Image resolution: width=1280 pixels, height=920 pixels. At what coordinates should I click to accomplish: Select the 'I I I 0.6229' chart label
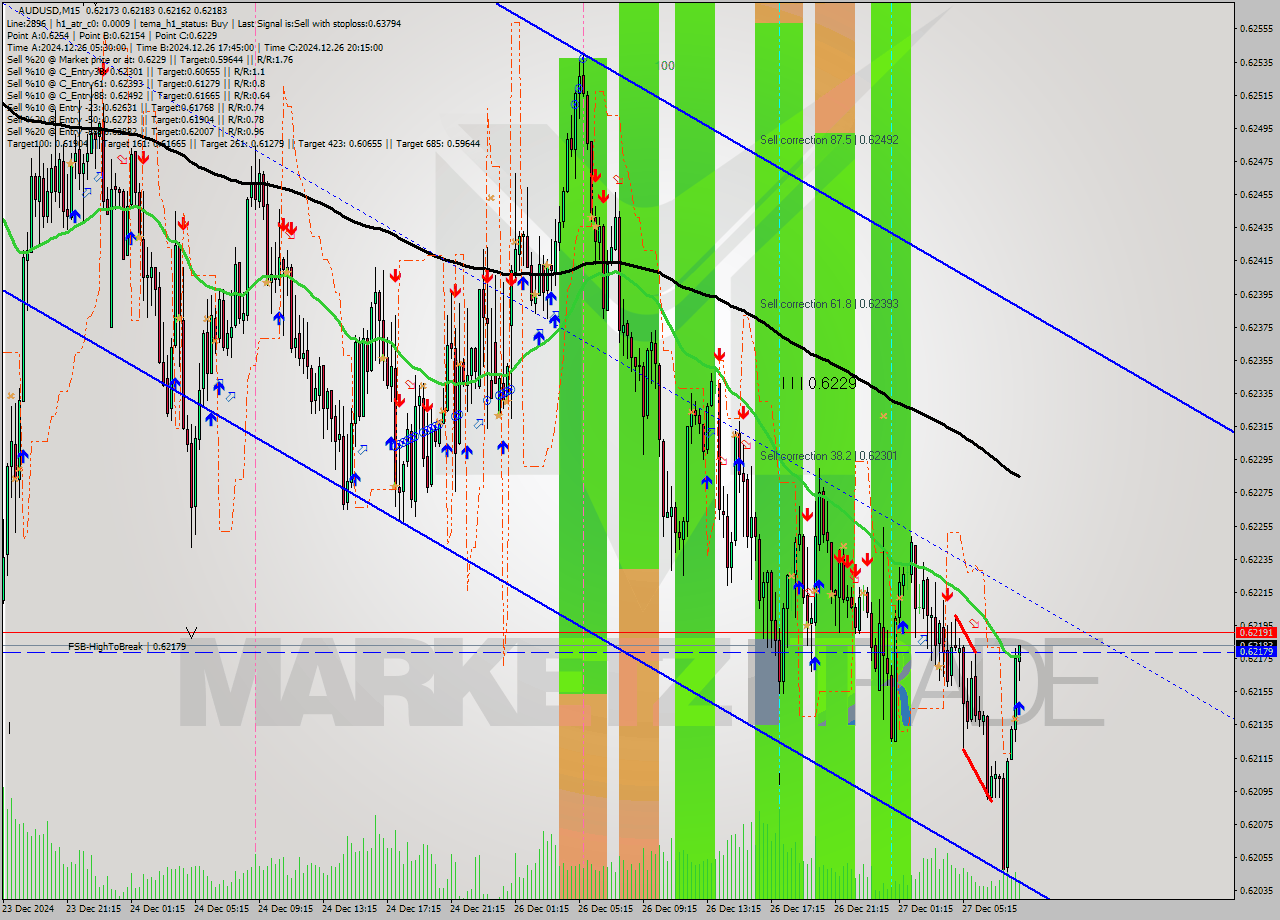[x=819, y=383]
